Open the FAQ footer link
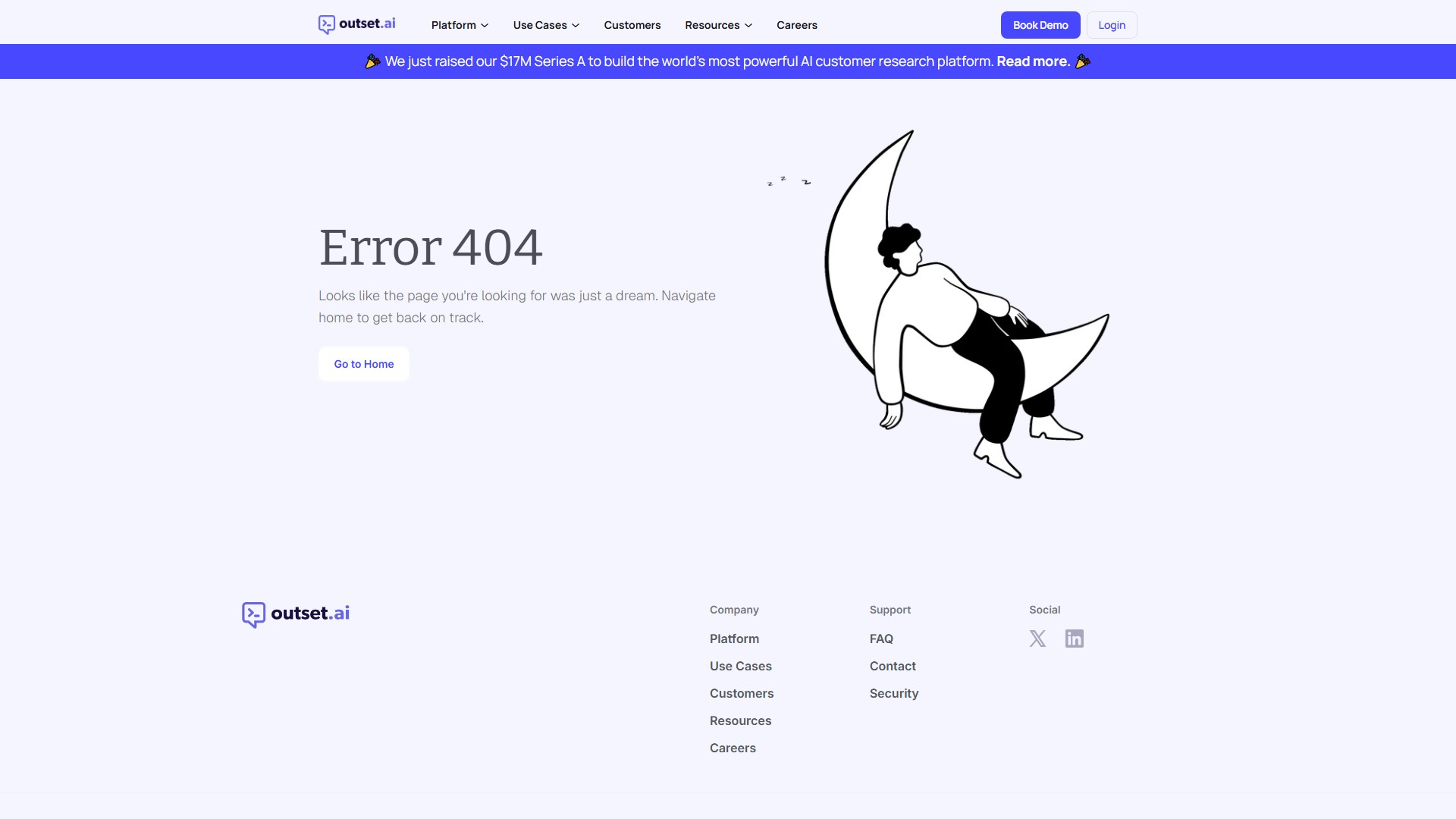The height and width of the screenshot is (819, 1456). [x=881, y=639]
